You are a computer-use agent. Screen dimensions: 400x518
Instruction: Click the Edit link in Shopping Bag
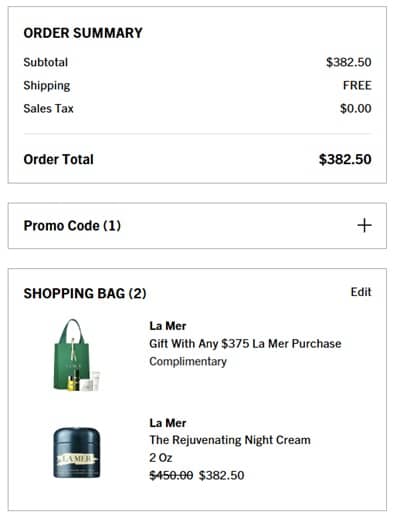361,292
